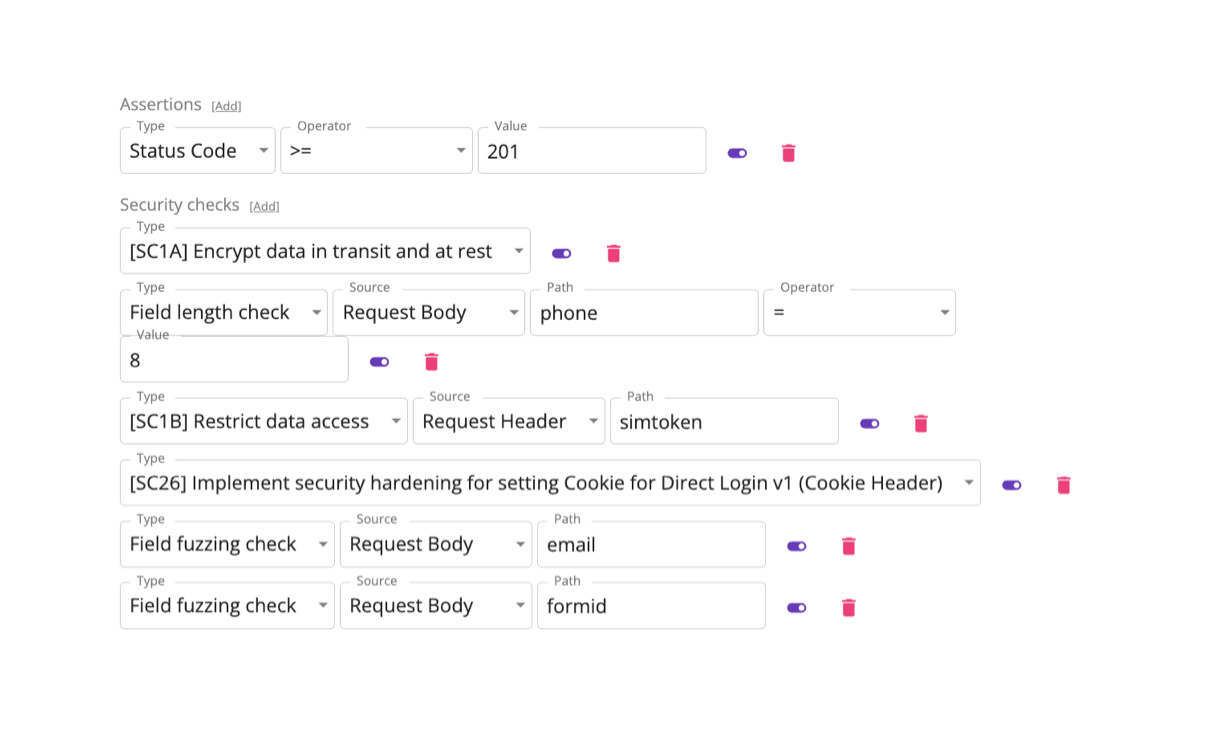The image size is (1222, 754).
Task: Open the Status Code type dropdown
Action: (x=198, y=151)
